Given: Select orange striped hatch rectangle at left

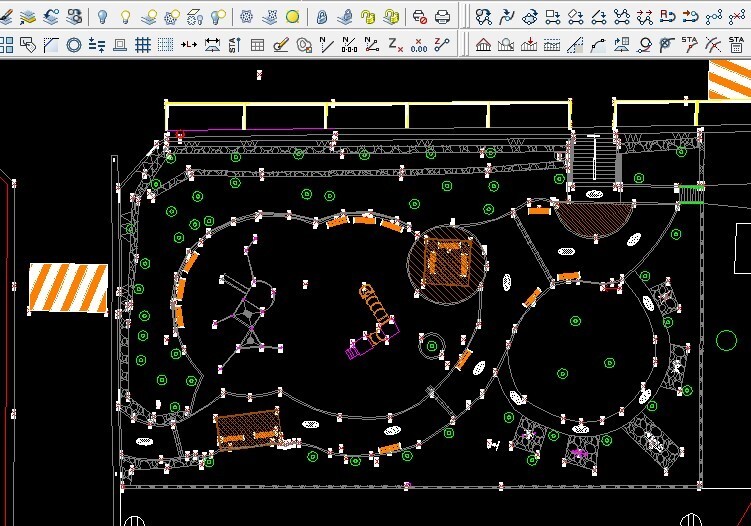Looking at the screenshot, I should pyautogui.click(x=68, y=288).
